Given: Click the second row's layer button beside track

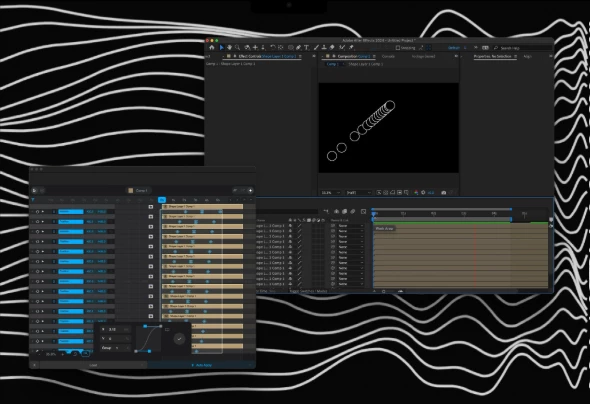Looking at the screenshot, I should (151, 217).
